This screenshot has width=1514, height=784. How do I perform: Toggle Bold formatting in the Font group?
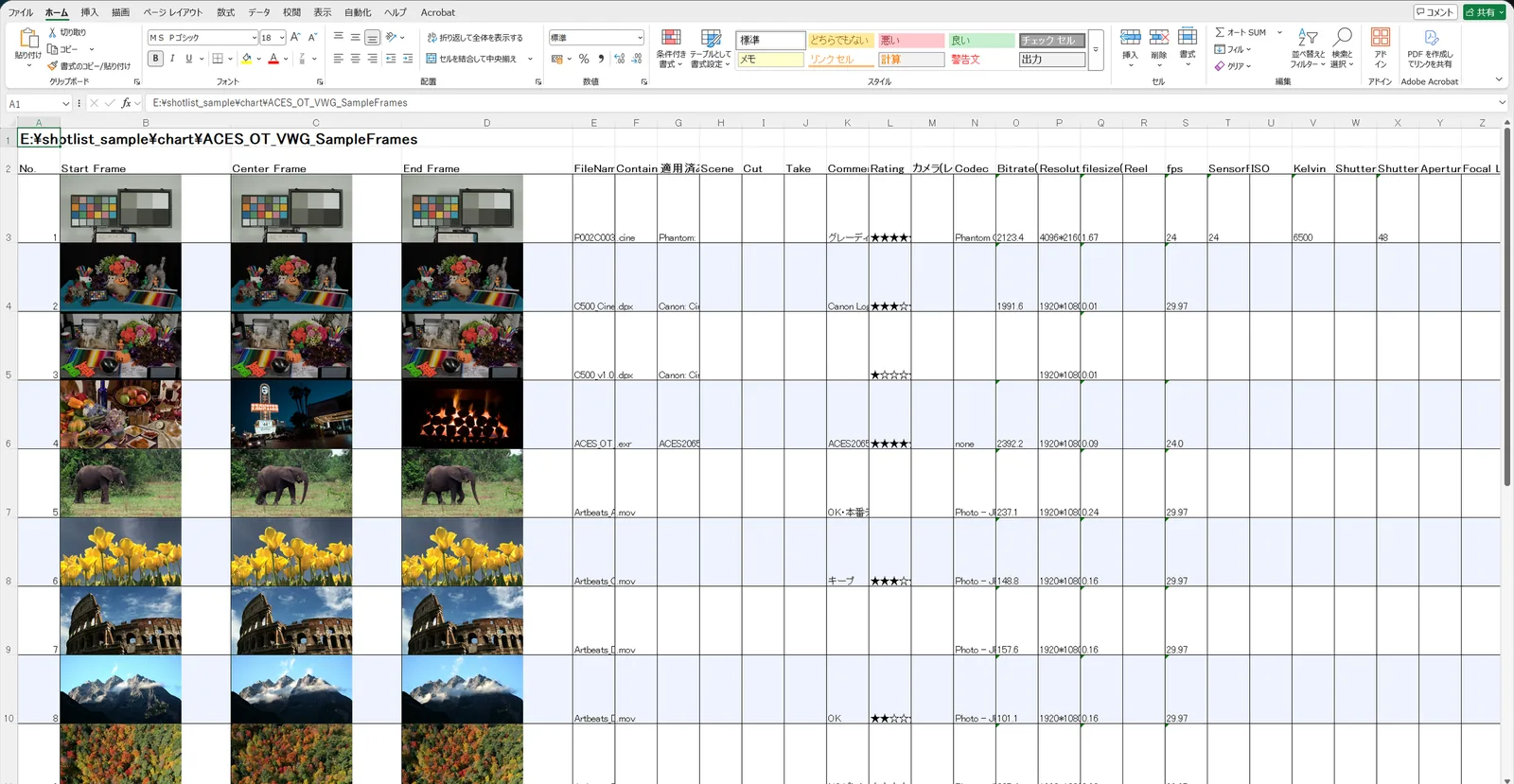(155, 59)
